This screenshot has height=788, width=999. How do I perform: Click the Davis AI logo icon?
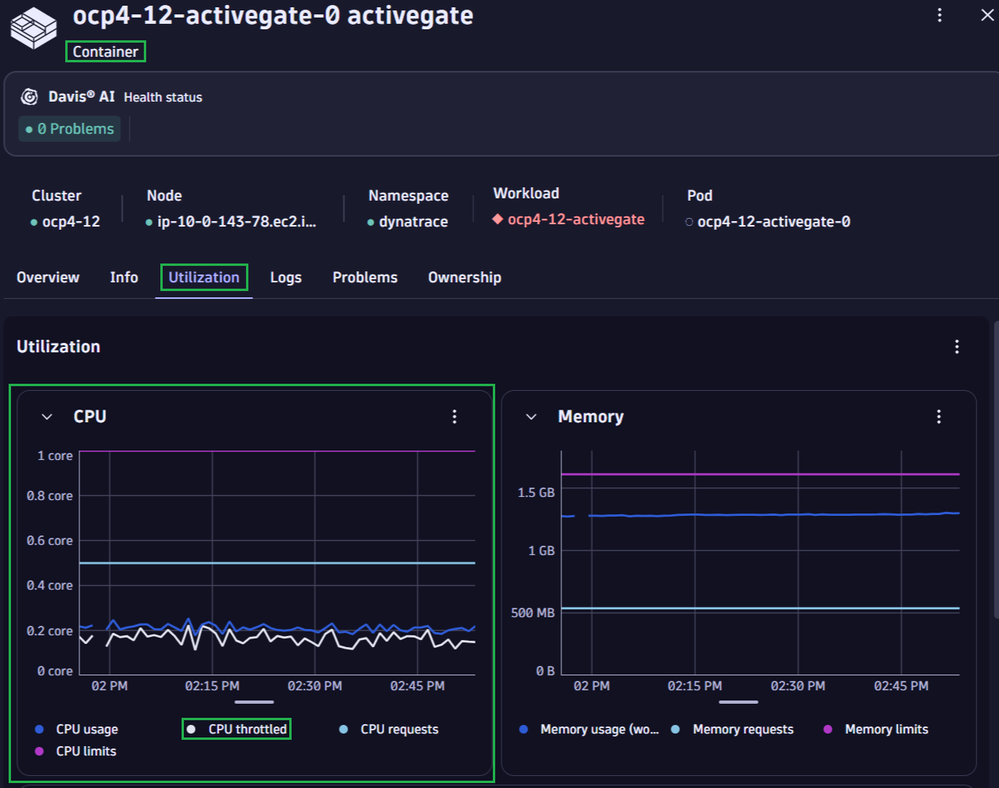pyautogui.click(x=30, y=97)
